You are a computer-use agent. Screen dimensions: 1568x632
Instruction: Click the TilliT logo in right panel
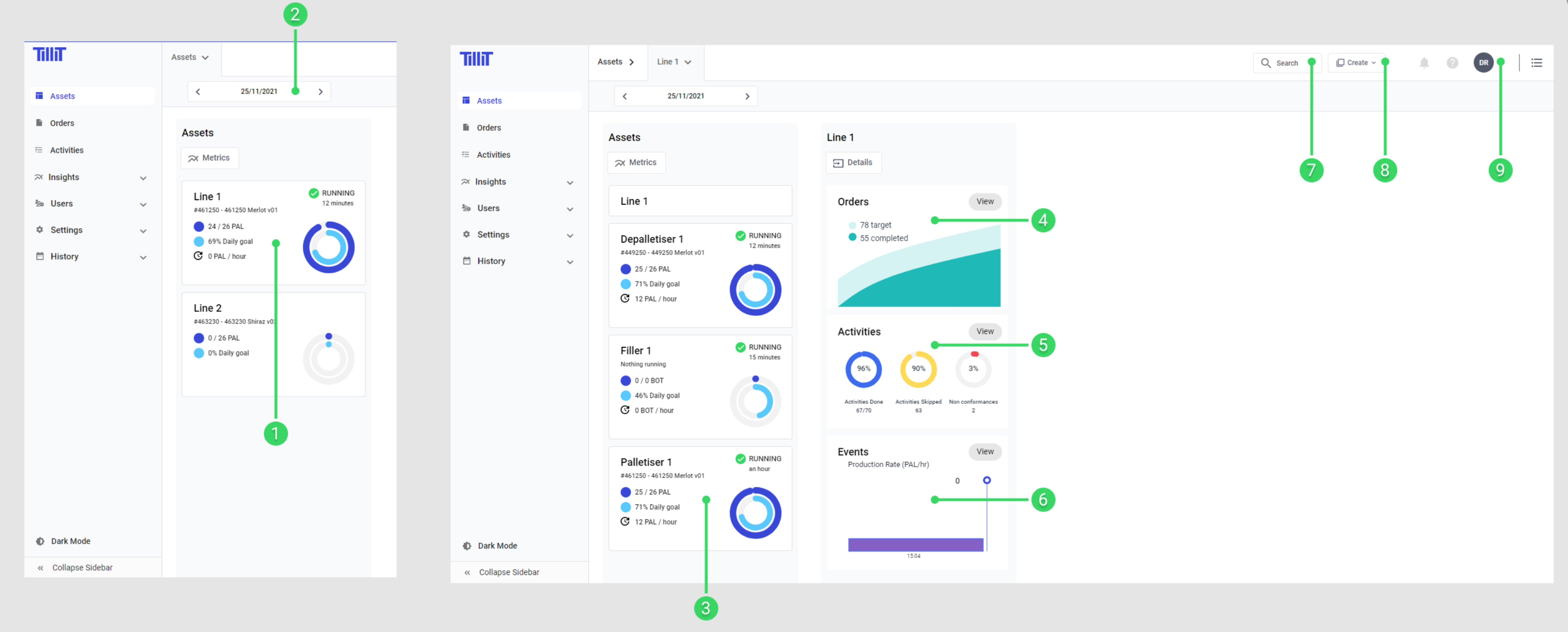[x=475, y=59]
